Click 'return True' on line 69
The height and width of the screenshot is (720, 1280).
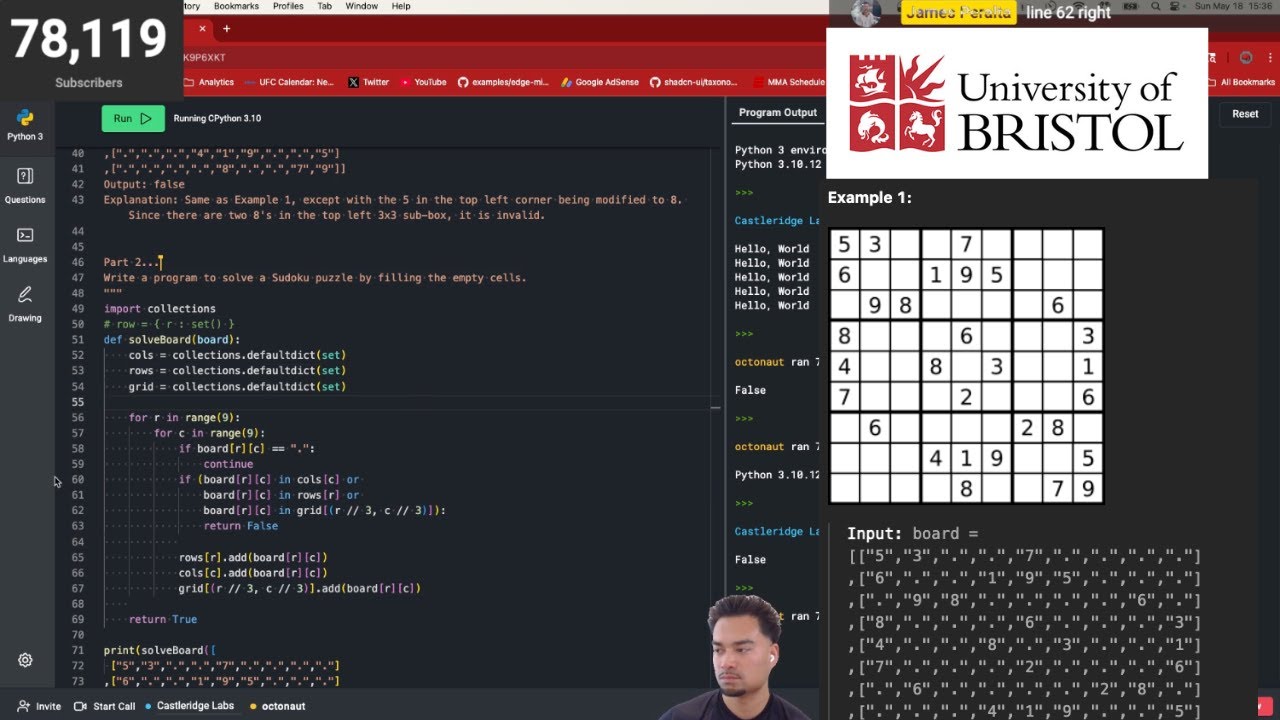coord(163,620)
